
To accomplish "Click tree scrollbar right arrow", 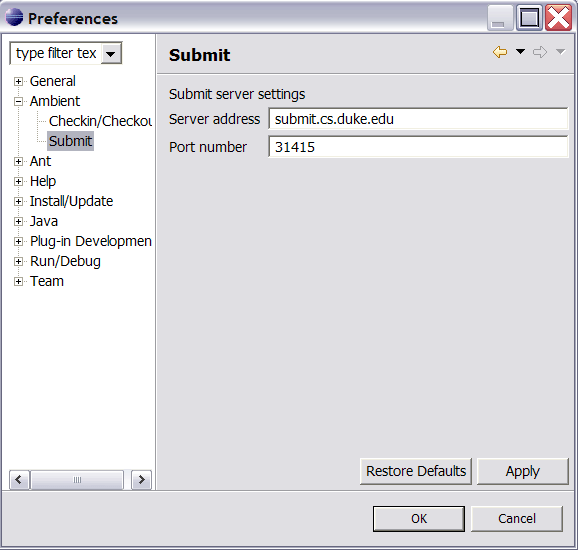I will pos(142,480).
